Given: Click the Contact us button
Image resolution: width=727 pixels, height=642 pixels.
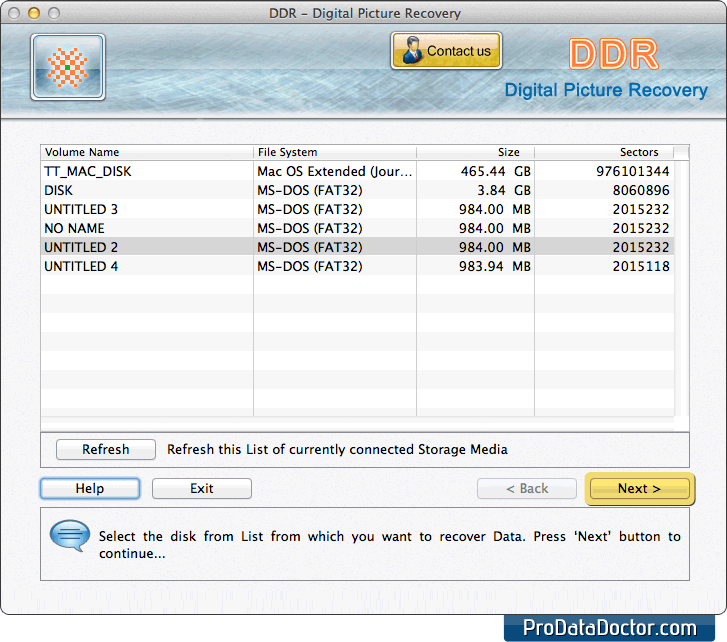Looking at the screenshot, I should 446,51.
